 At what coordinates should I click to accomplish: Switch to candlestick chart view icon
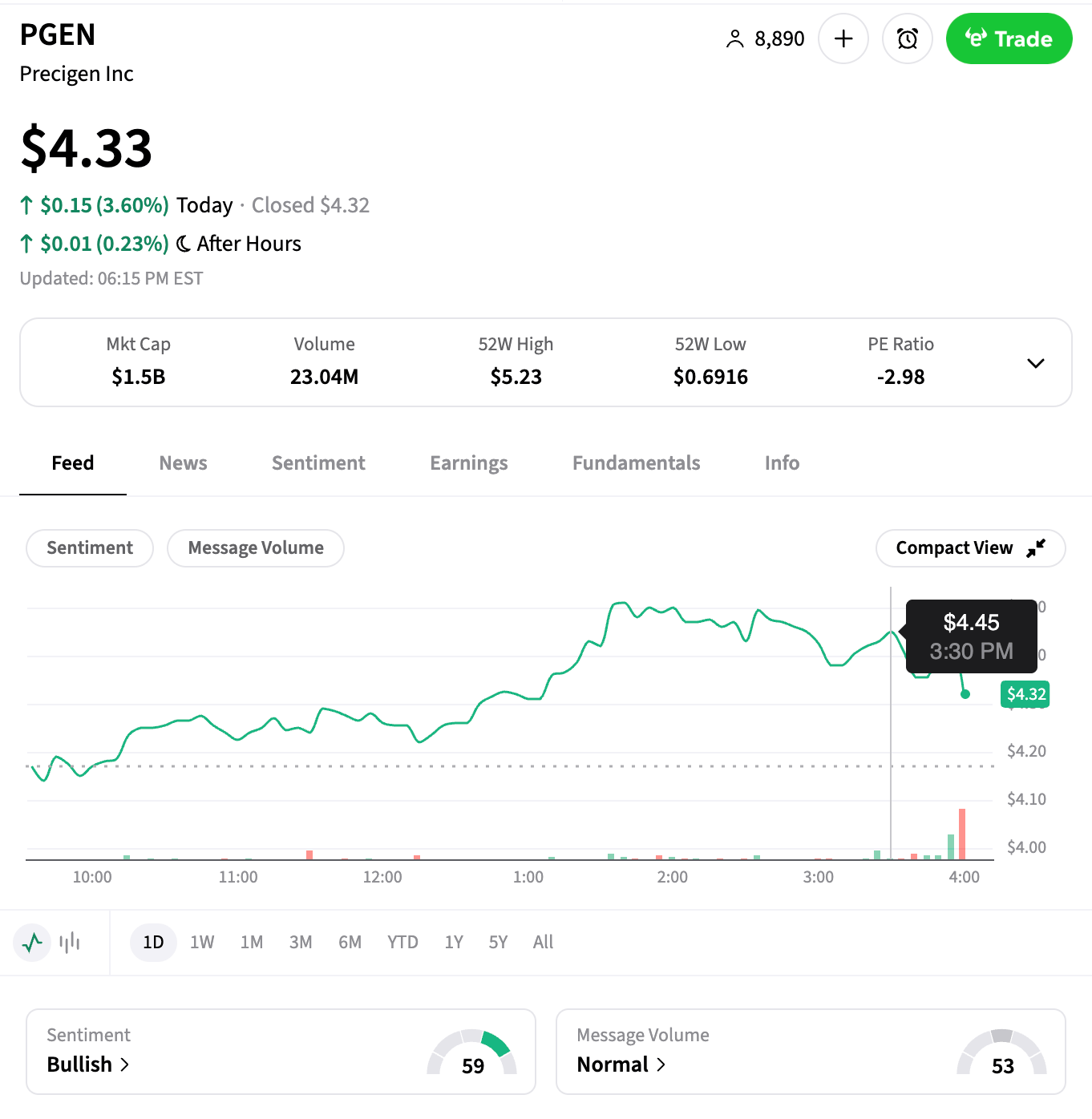point(70,942)
